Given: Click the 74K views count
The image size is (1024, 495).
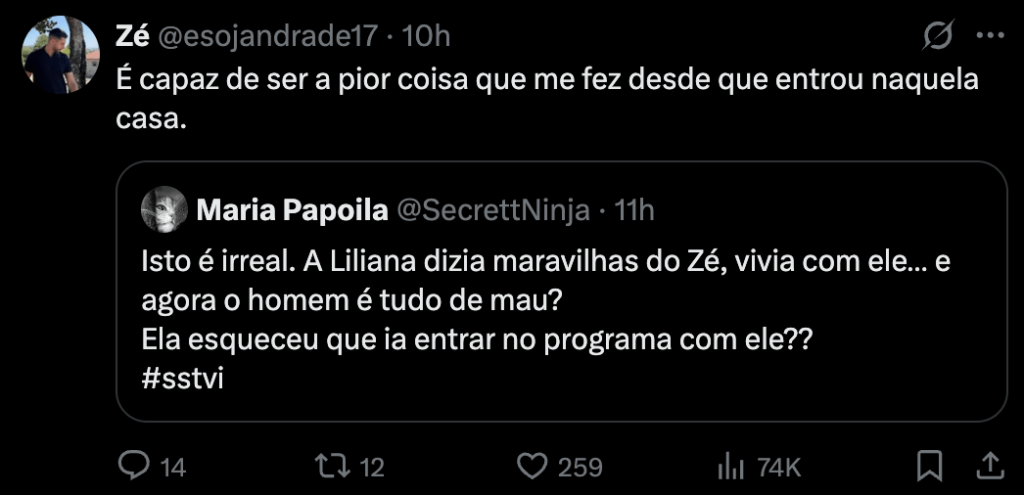Looking at the screenshot, I should click(x=778, y=466).
